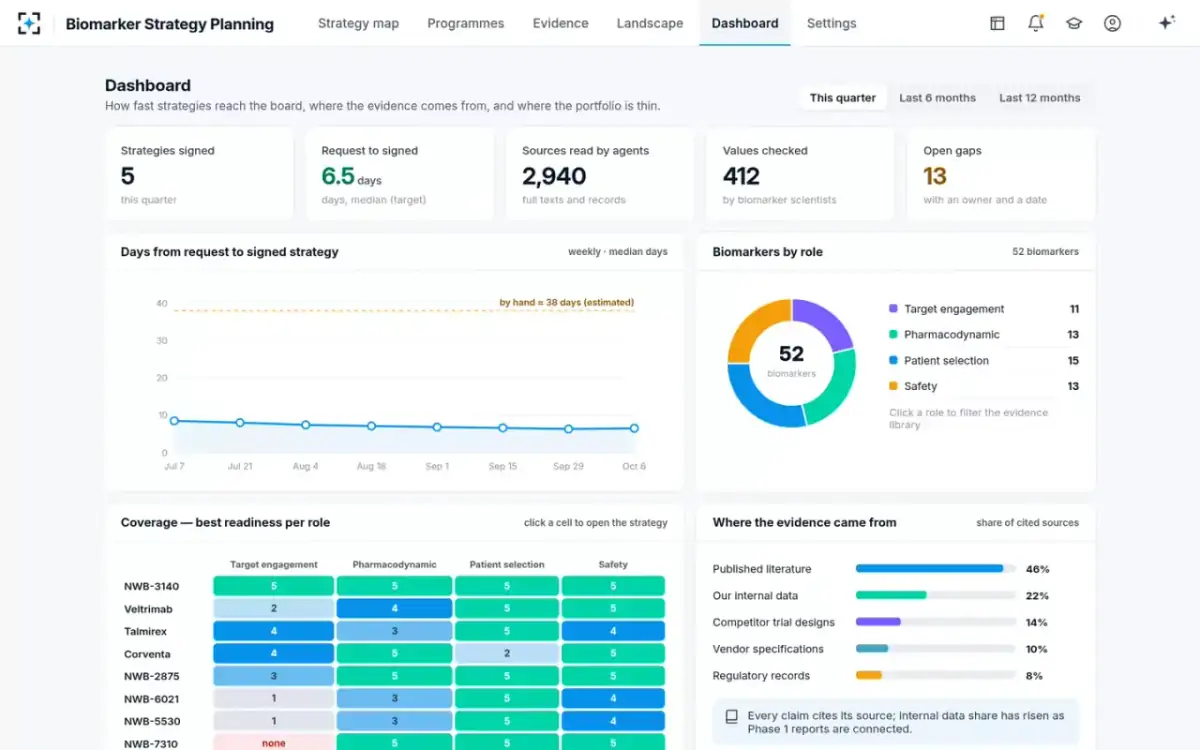Viewport: 1200px width, 750px height.
Task: Click the 'Talmirex' row label
Action: (146, 632)
